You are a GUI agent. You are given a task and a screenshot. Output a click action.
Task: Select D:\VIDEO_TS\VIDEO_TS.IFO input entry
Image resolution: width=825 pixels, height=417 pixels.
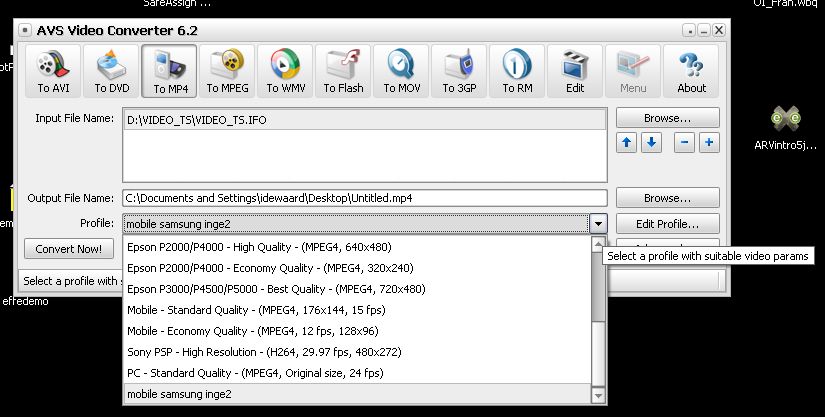coord(365,120)
